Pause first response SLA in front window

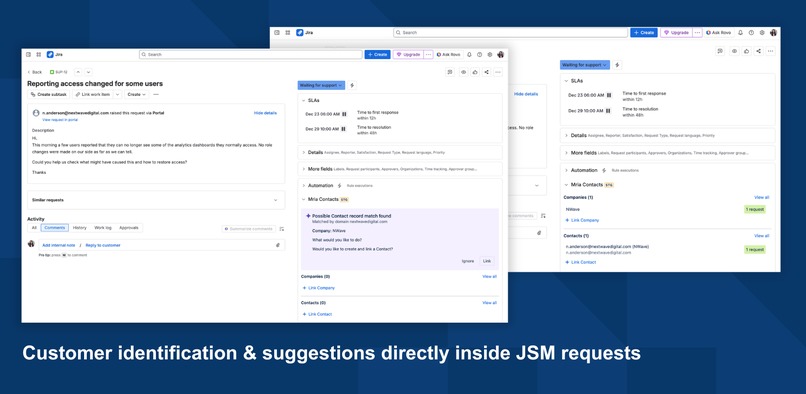[344, 114]
